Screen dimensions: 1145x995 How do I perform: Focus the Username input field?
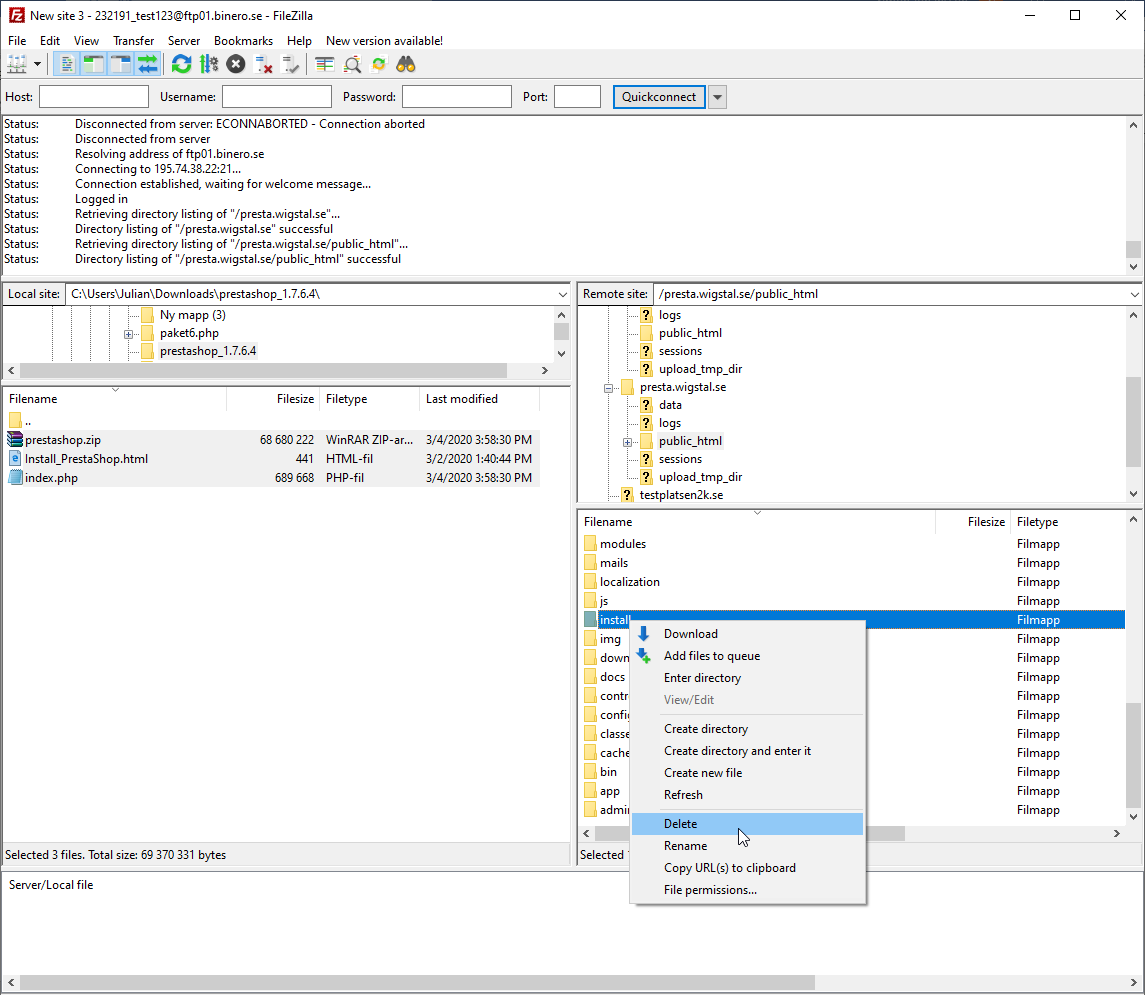(x=277, y=96)
